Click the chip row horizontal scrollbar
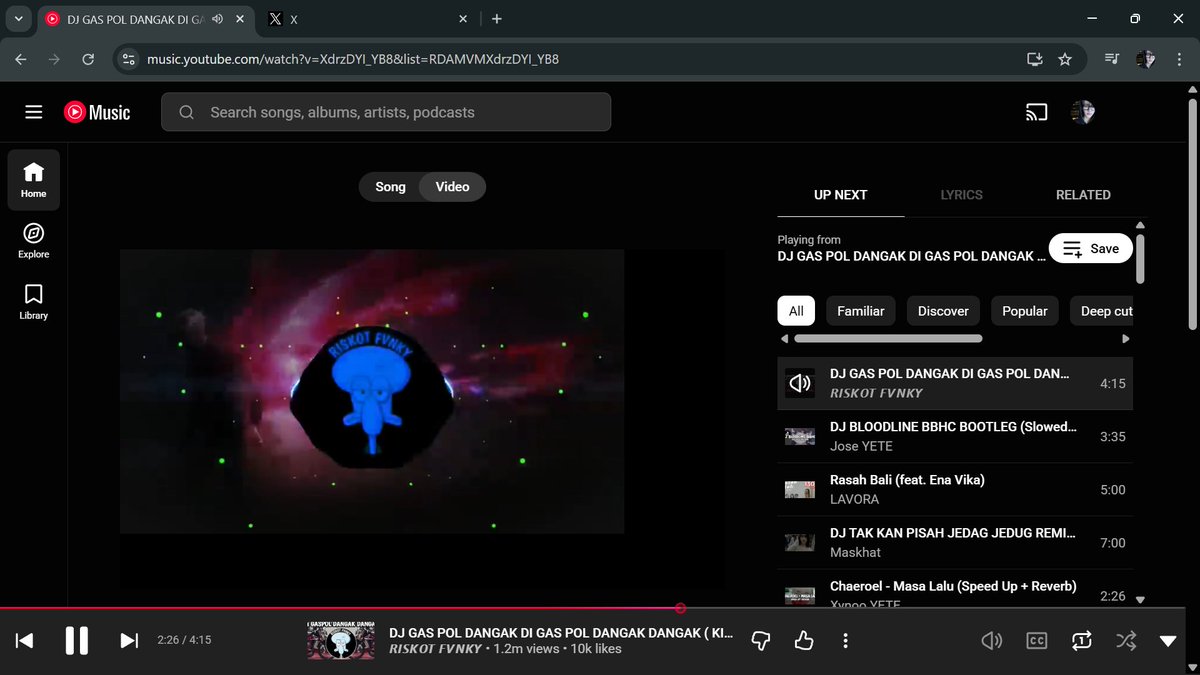The width and height of the screenshot is (1200, 675). 889,338
